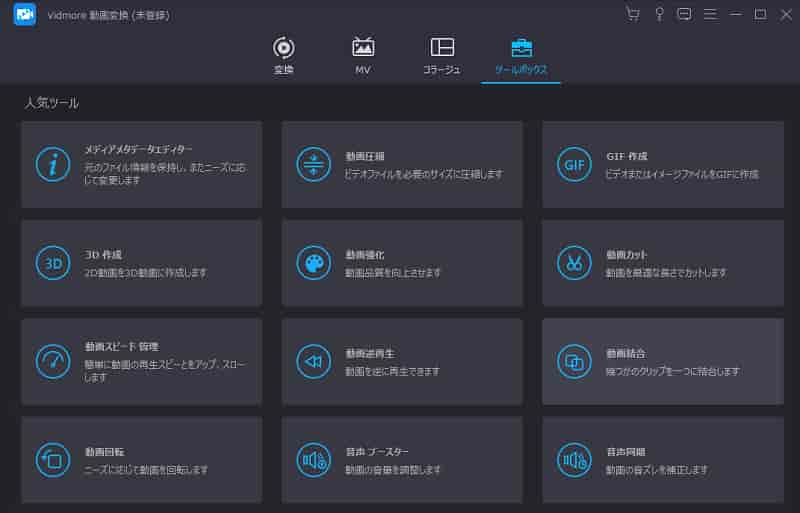Open the MV tab
The height and width of the screenshot is (513, 800).
click(x=363, y=56)
